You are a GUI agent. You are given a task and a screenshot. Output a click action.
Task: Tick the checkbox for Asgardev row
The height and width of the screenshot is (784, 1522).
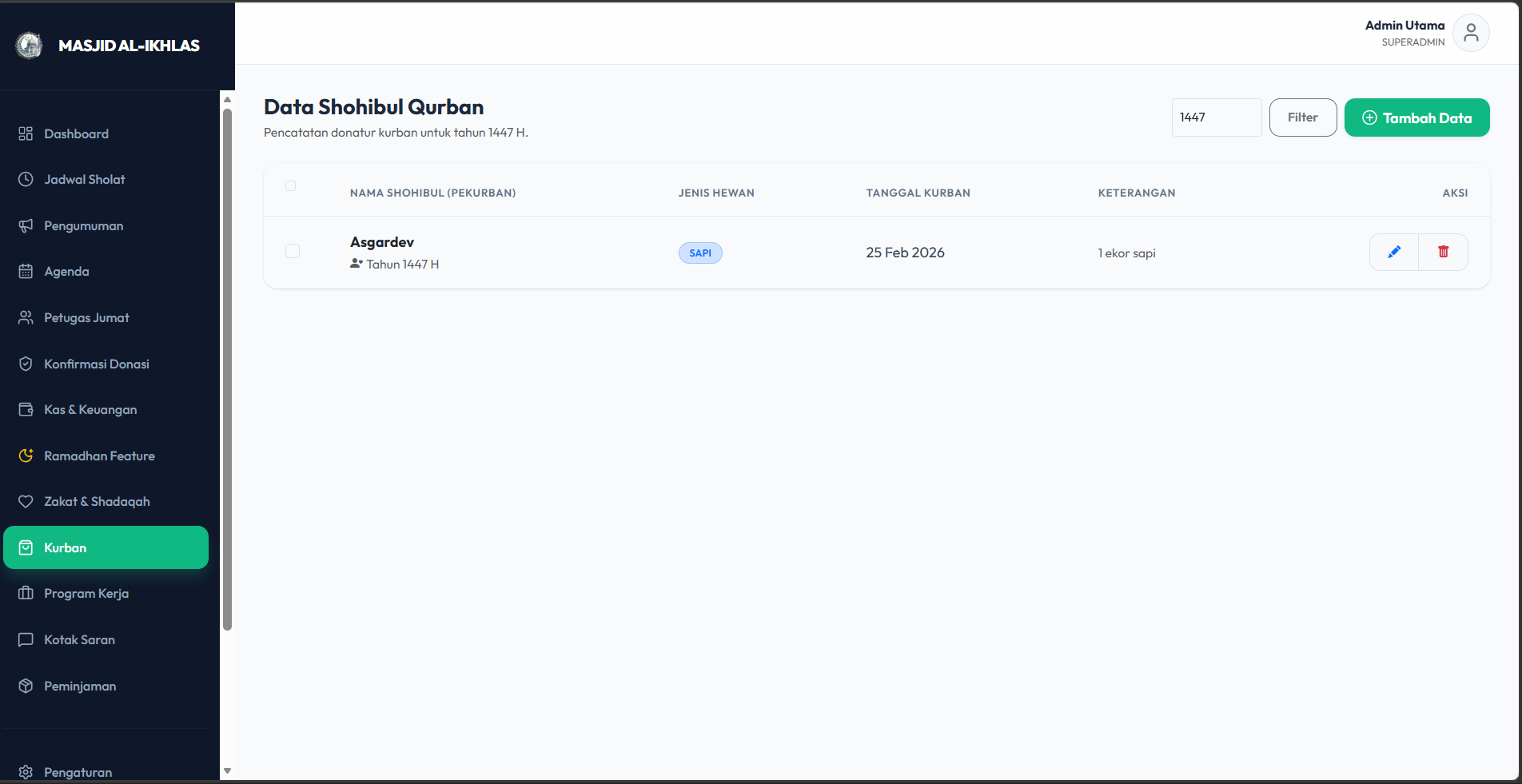293,251
